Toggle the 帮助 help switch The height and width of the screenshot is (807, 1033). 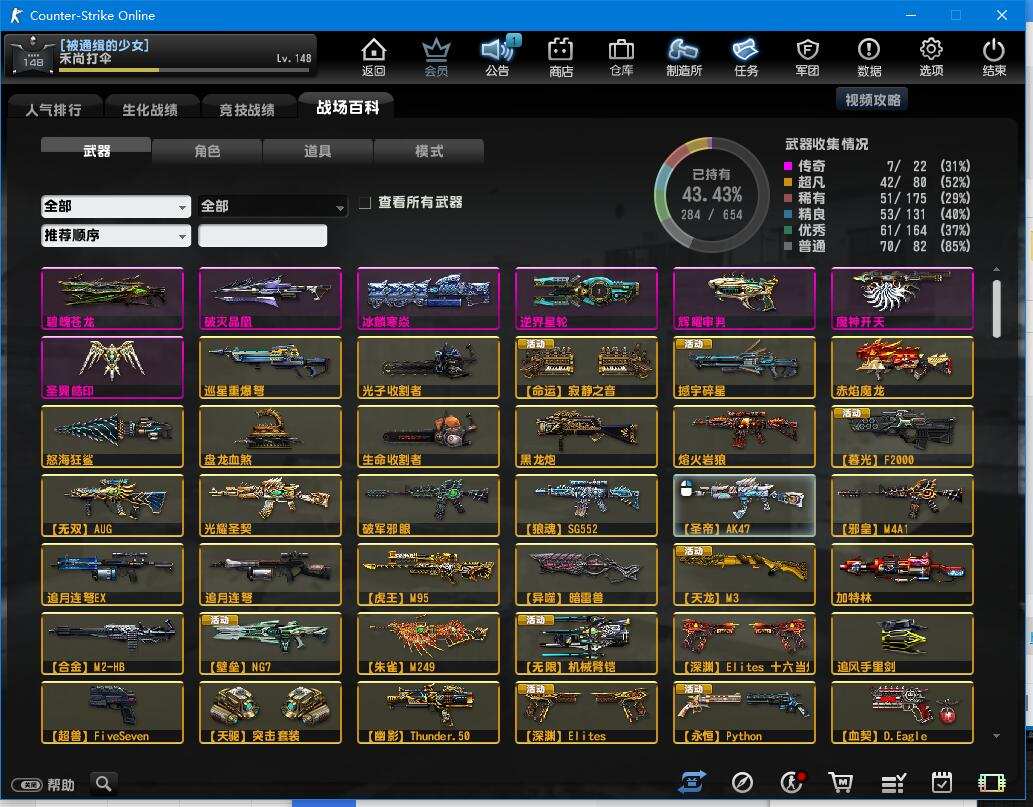click(x=26, y=785)
